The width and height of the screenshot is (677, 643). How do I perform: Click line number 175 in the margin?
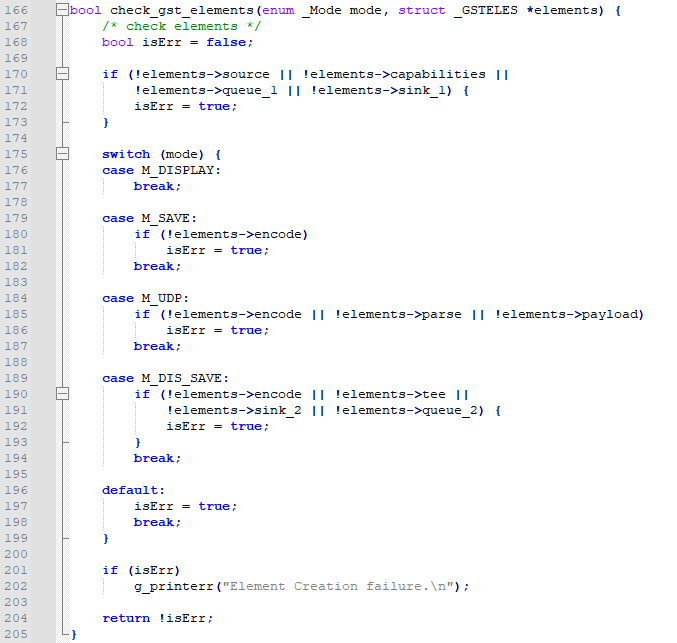tap(16, 154)
